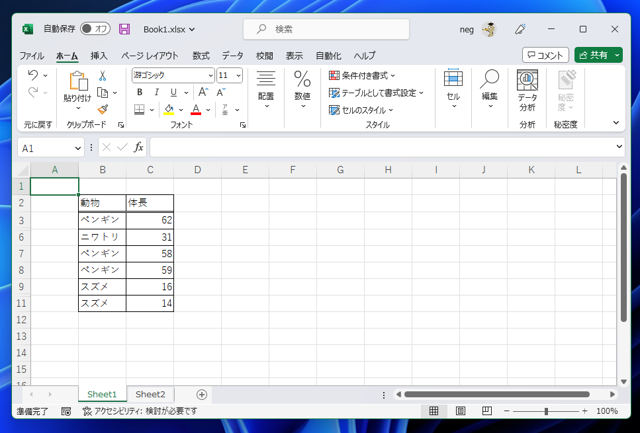
Task: Click the Paste clipboard icon
Action: [78, 80]
